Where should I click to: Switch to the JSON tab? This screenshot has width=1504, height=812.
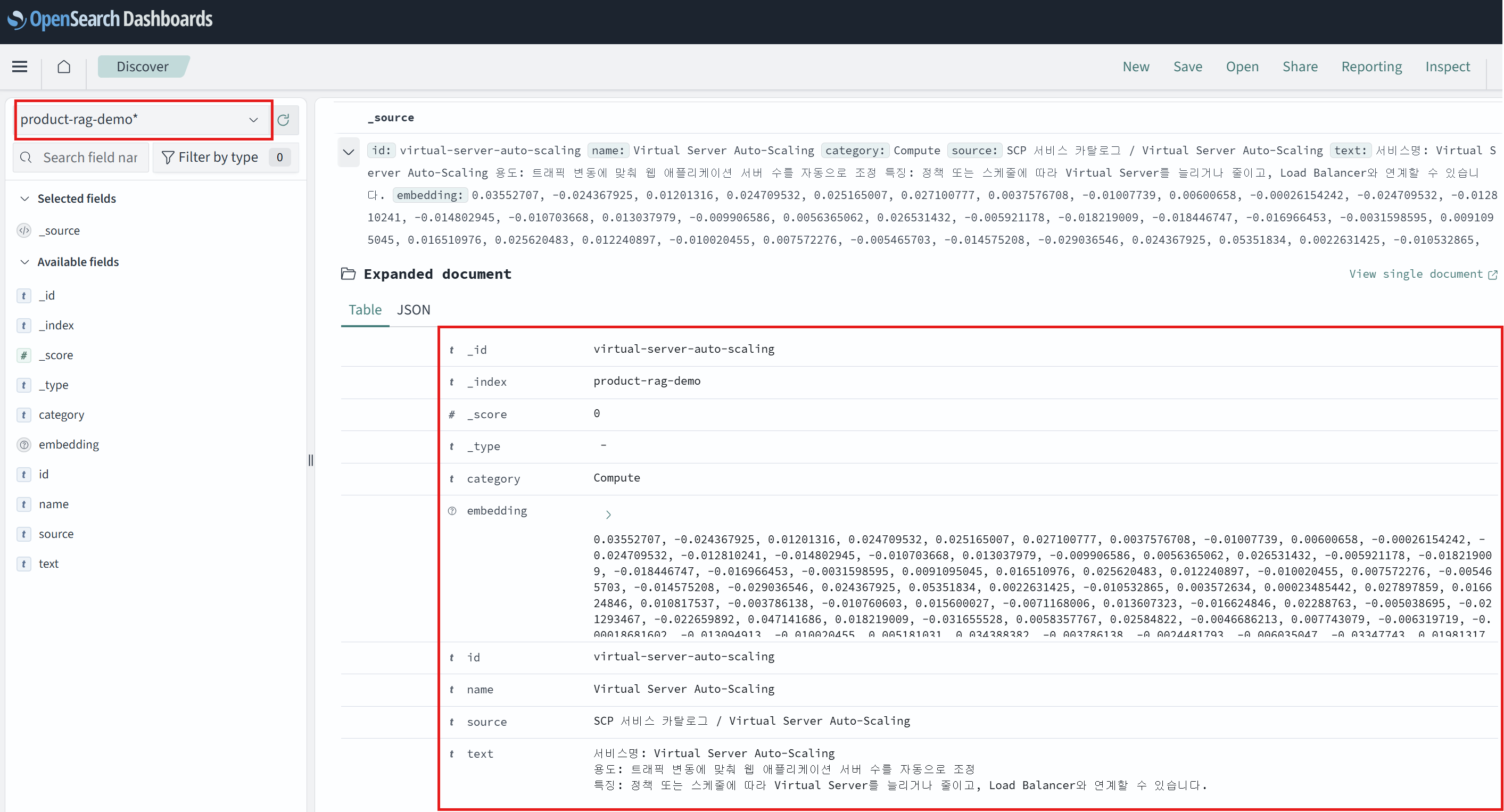414,310
